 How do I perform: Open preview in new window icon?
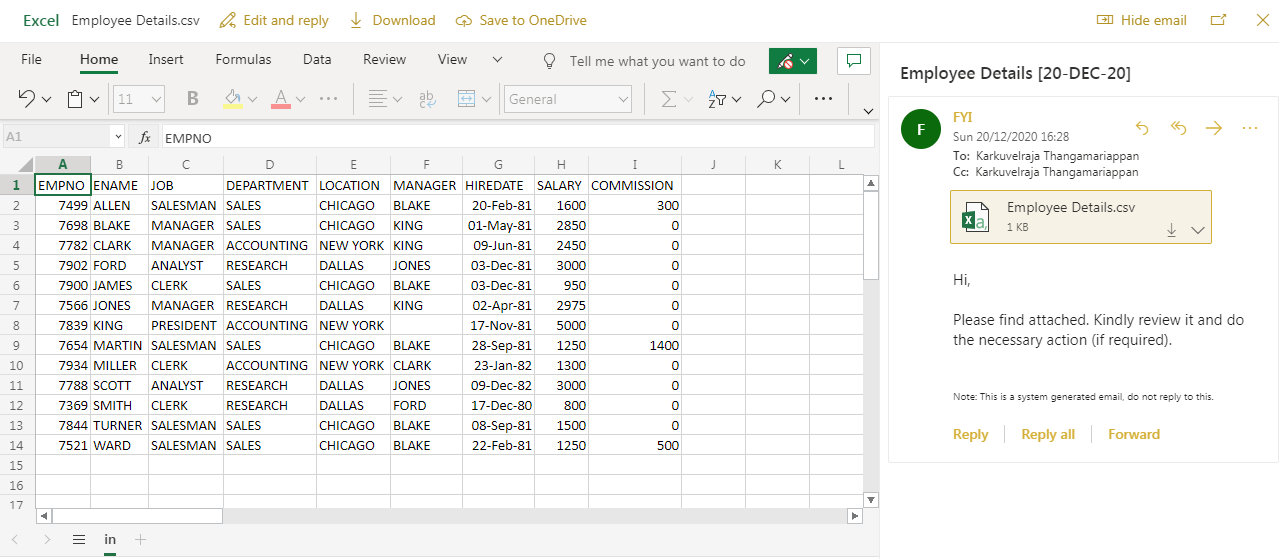pos(1218,20)
